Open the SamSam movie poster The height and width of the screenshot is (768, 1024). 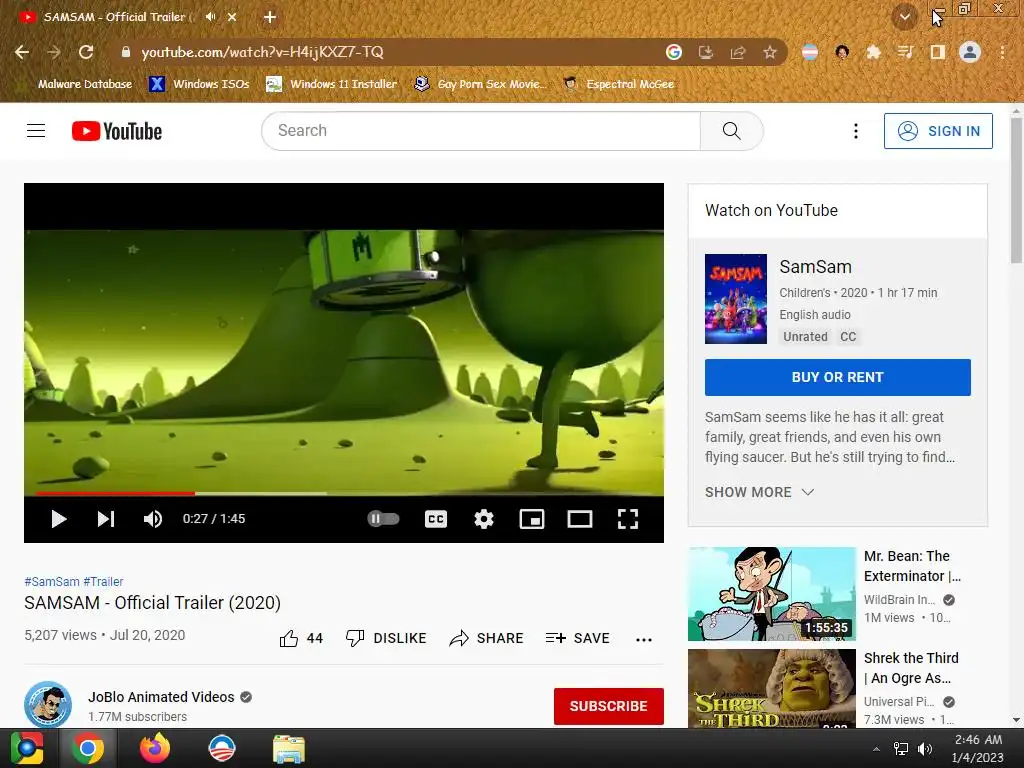click(735, 298)
